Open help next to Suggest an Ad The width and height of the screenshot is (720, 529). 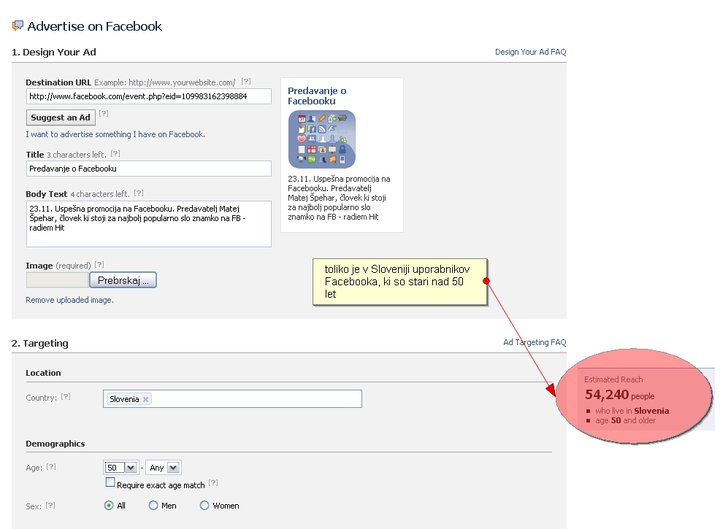104,113
